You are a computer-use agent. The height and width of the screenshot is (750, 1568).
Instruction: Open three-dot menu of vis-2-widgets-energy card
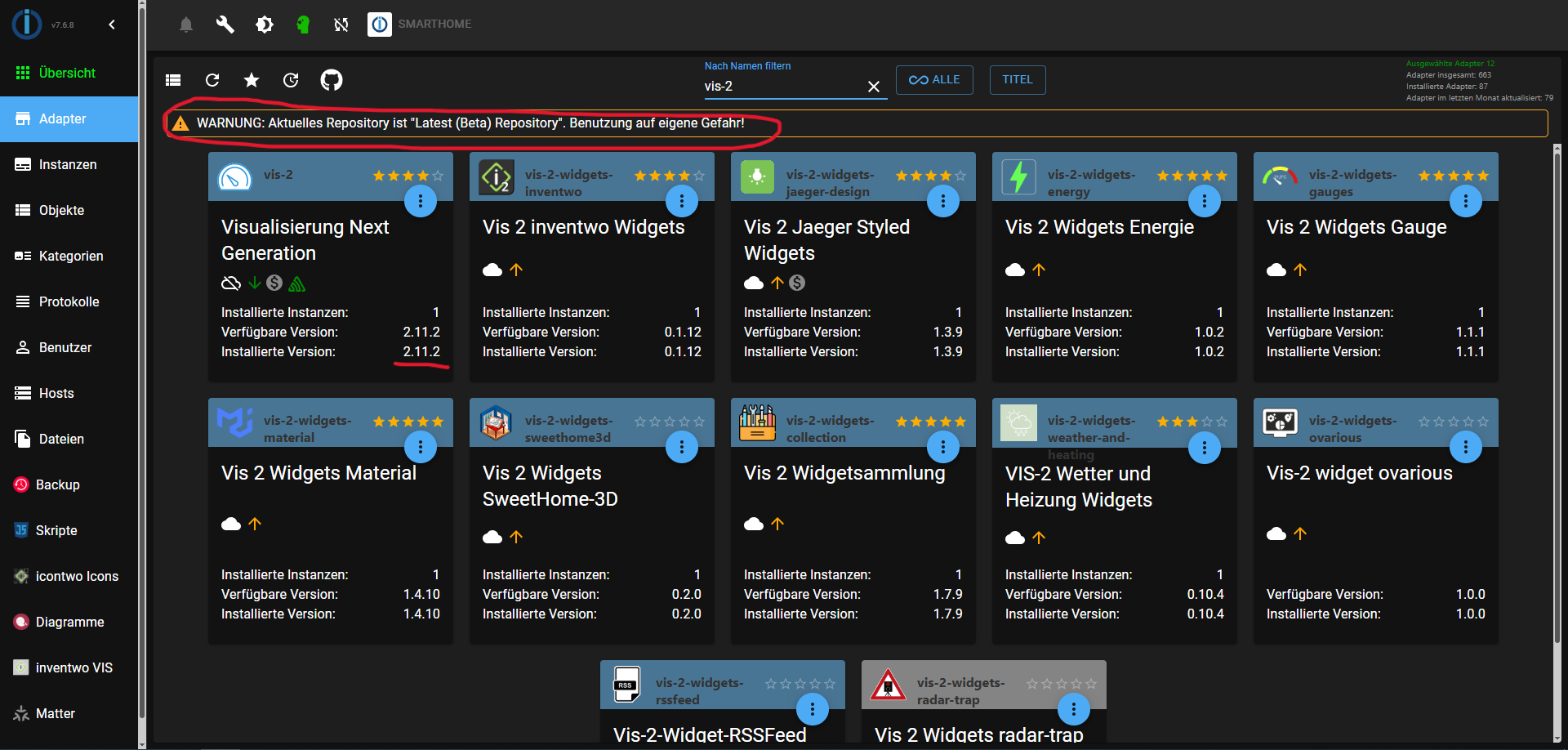pyautogui.click(x=1205, y=201)
